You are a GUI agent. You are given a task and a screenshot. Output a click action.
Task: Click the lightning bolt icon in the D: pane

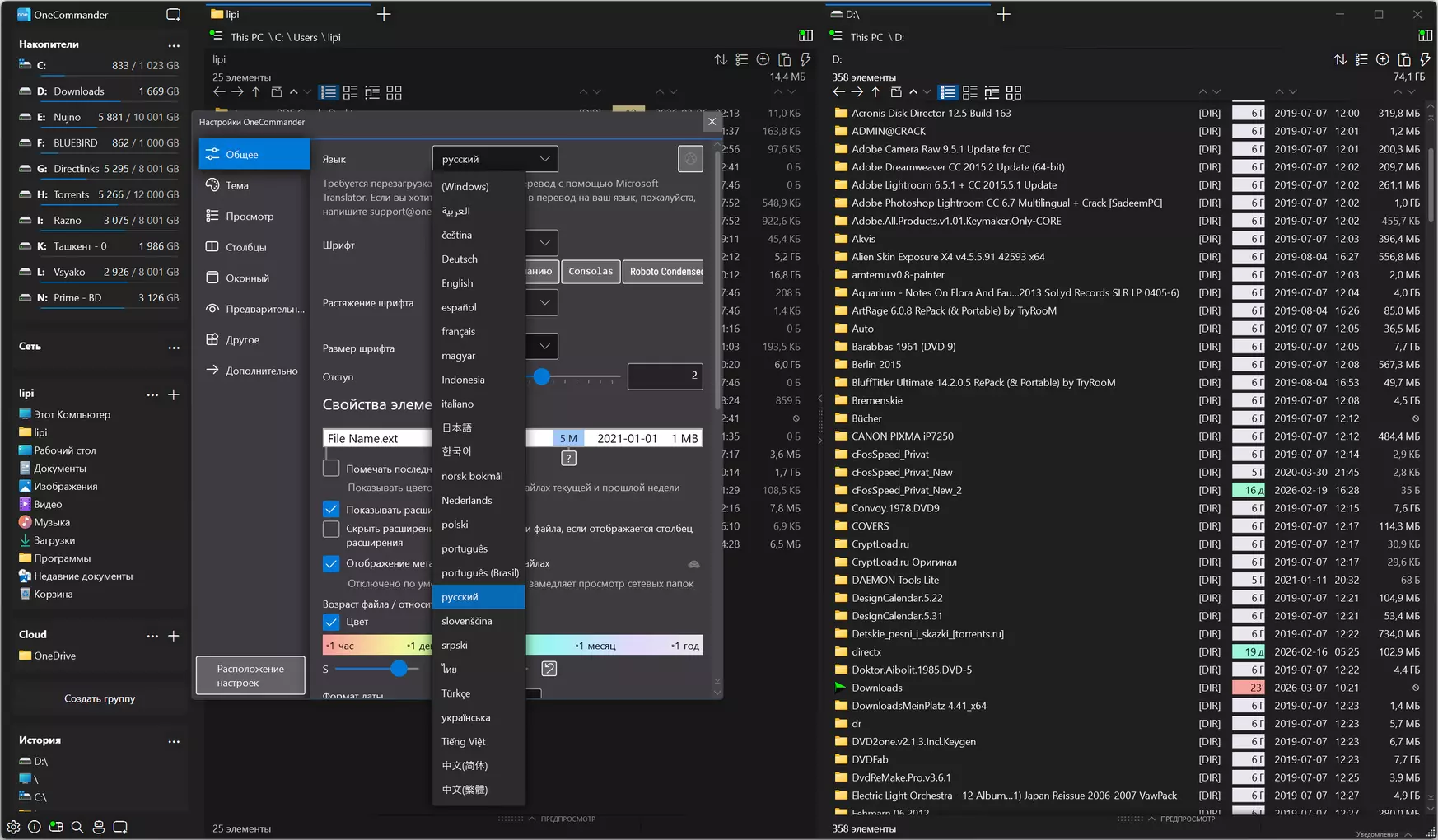[x=1426, y=59]
